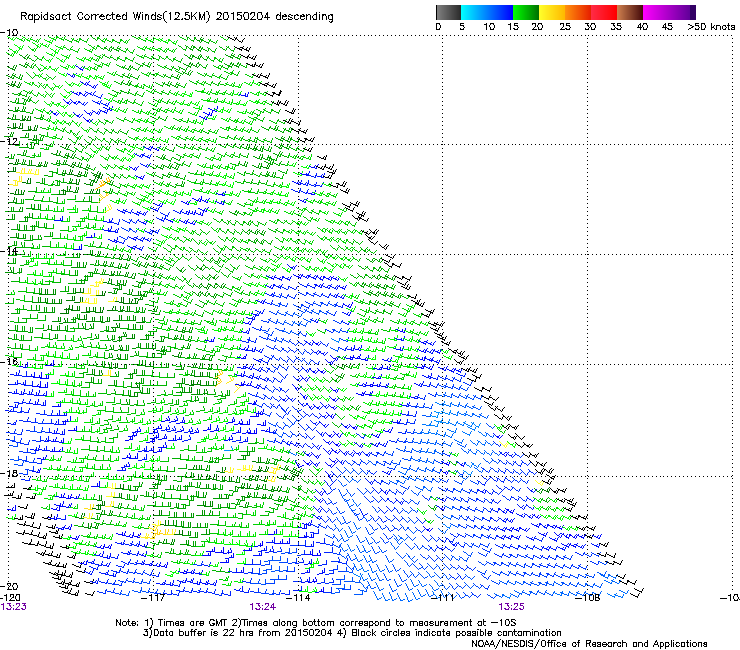
Task: Click the '>50 knots' legend label
Action: point(711,26)
